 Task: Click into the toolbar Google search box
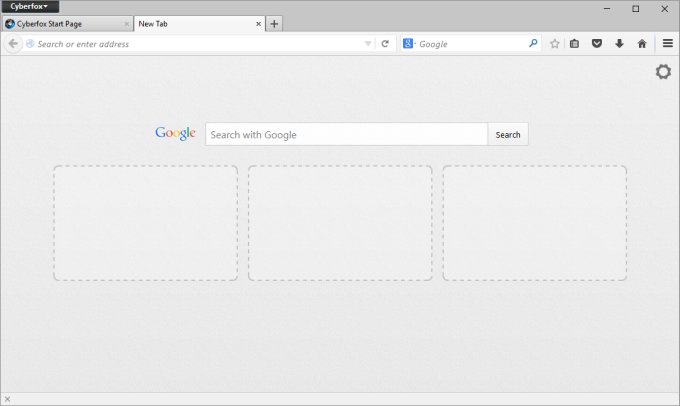pyautogui.click(x=472, y=44)
